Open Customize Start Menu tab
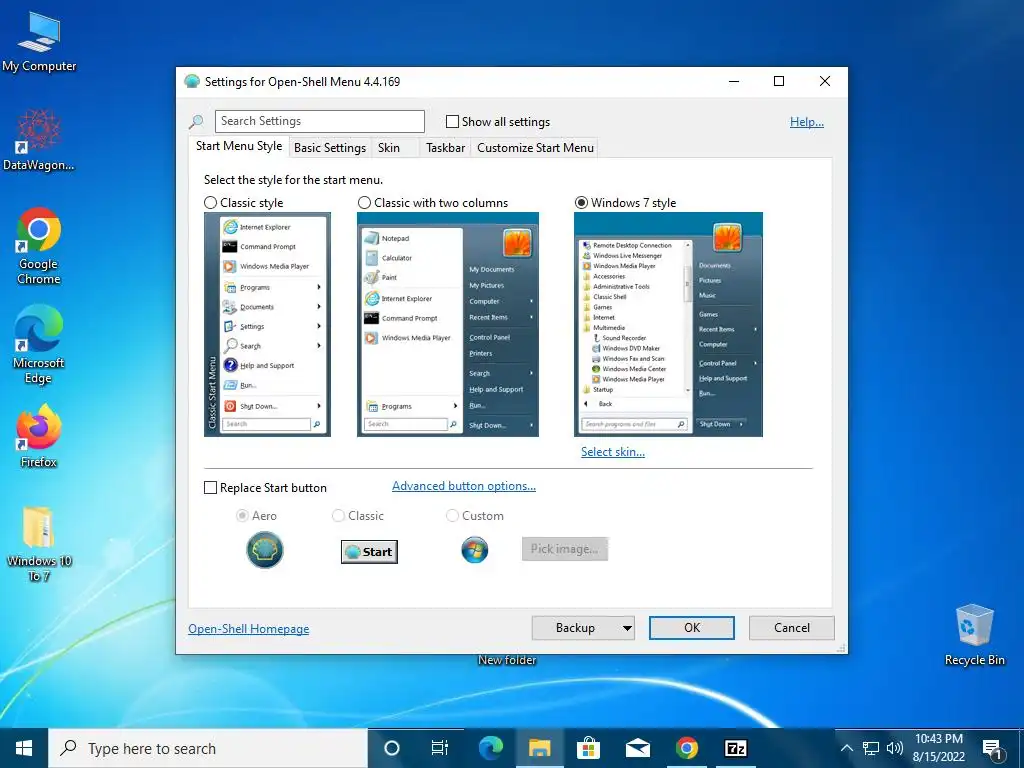 pos(536,148)
